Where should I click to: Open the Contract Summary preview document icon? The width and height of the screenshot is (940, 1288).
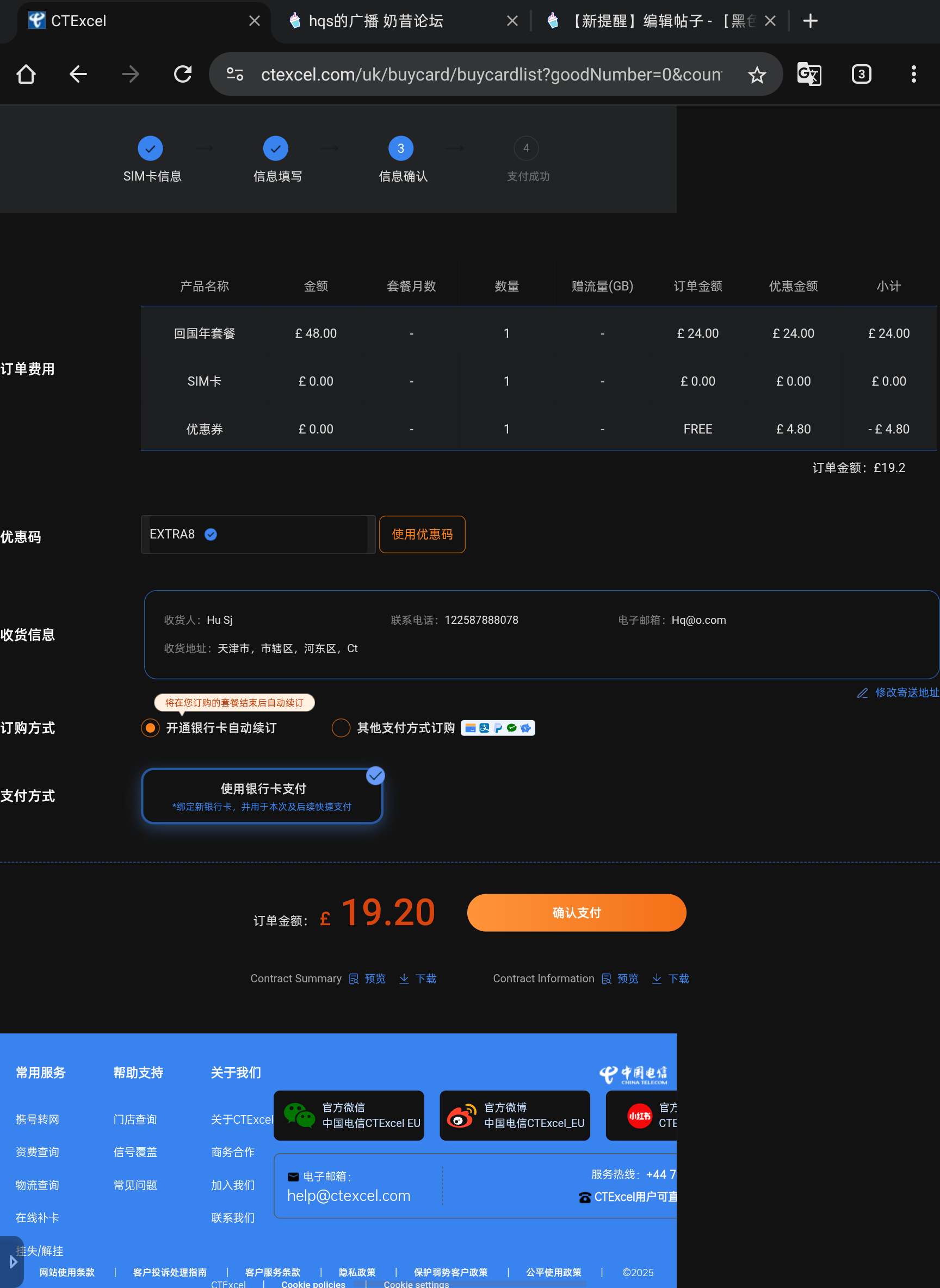354,979
